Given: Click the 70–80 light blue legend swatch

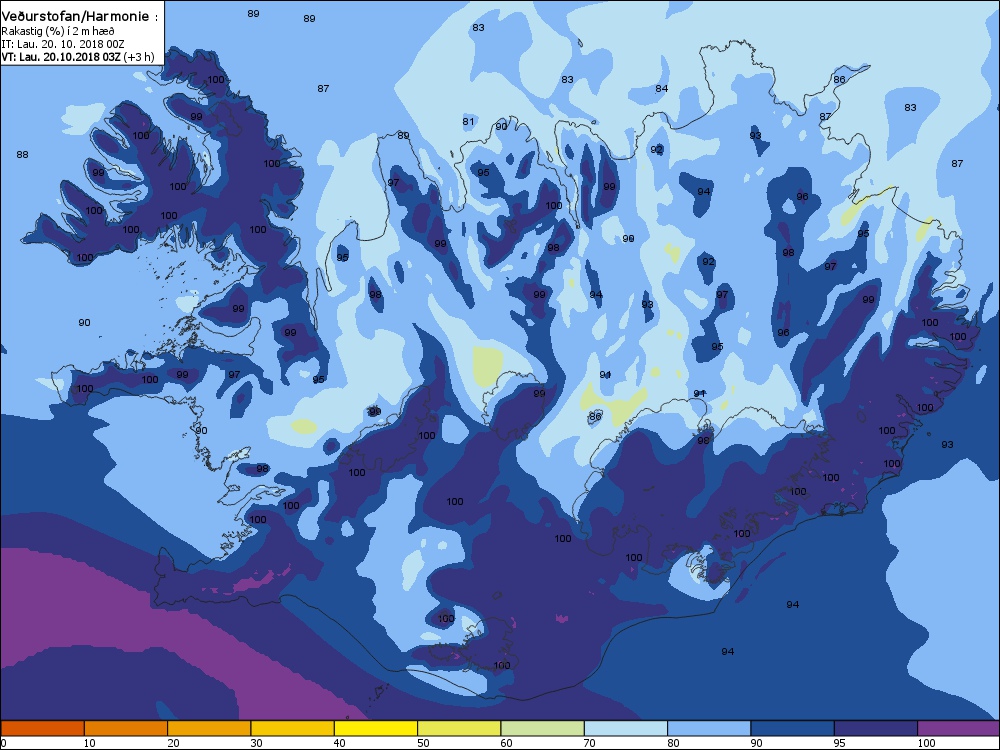Looking at the screenshot, I should (x=626, y=728).
